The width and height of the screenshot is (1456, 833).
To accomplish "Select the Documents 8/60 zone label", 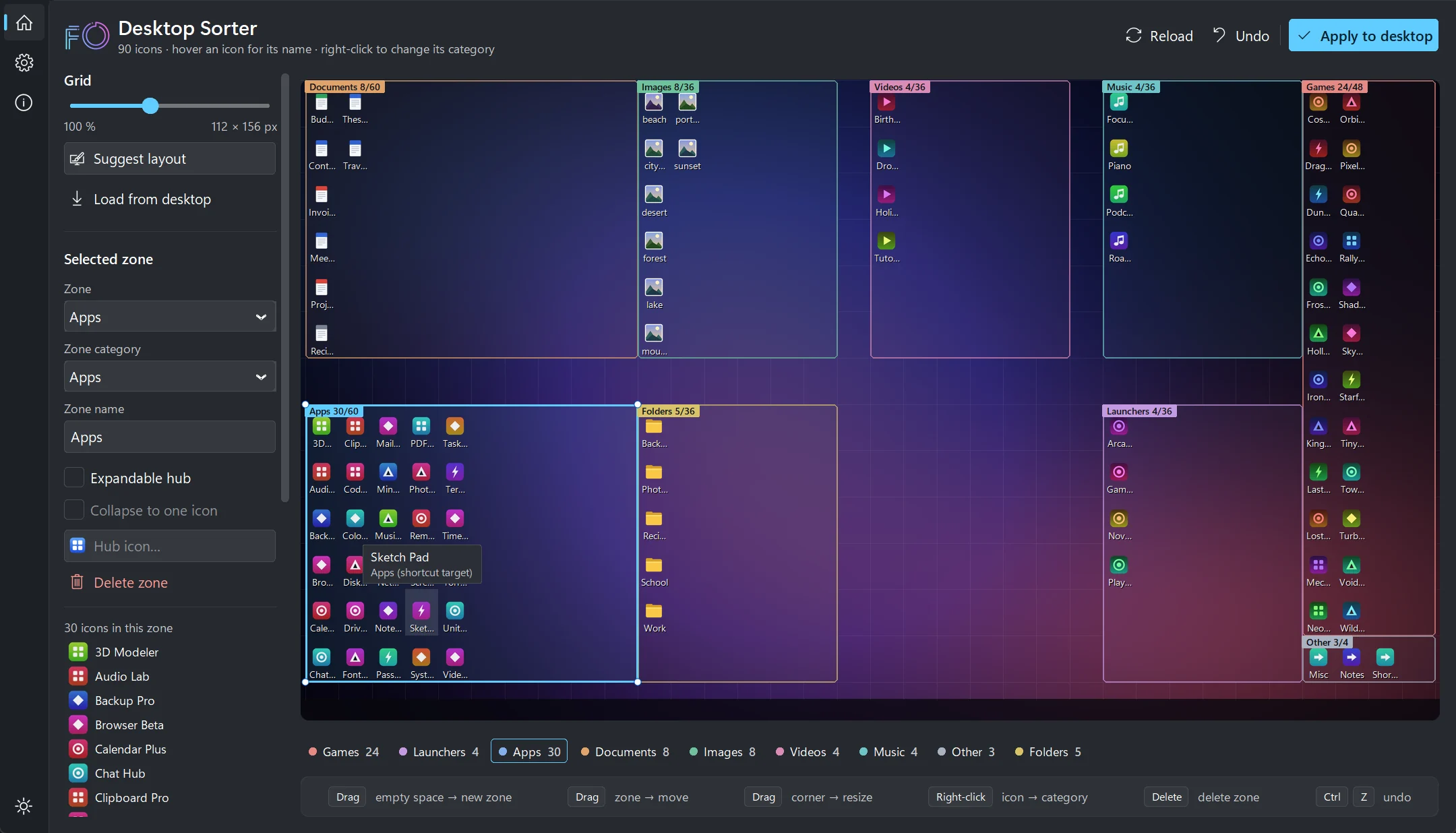I will coord(344,87).
